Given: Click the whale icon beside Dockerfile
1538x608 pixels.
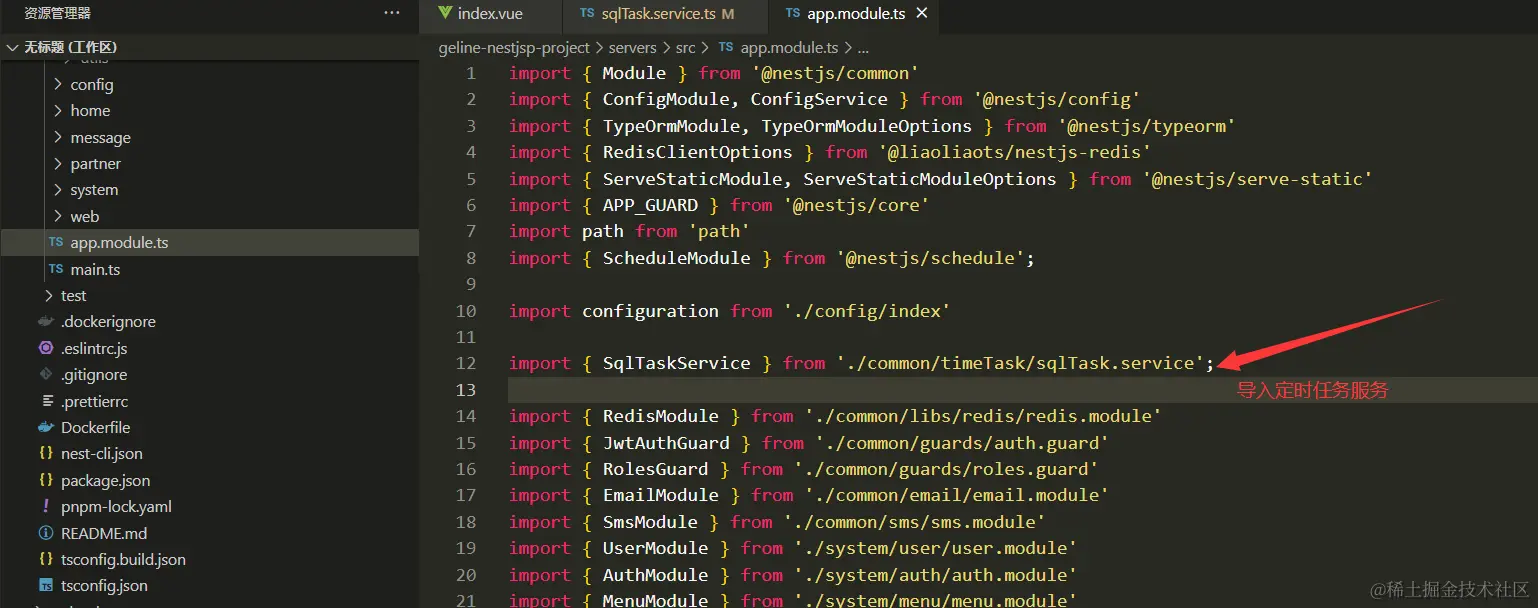Looking at the screenshot, I should click(45, 427).
